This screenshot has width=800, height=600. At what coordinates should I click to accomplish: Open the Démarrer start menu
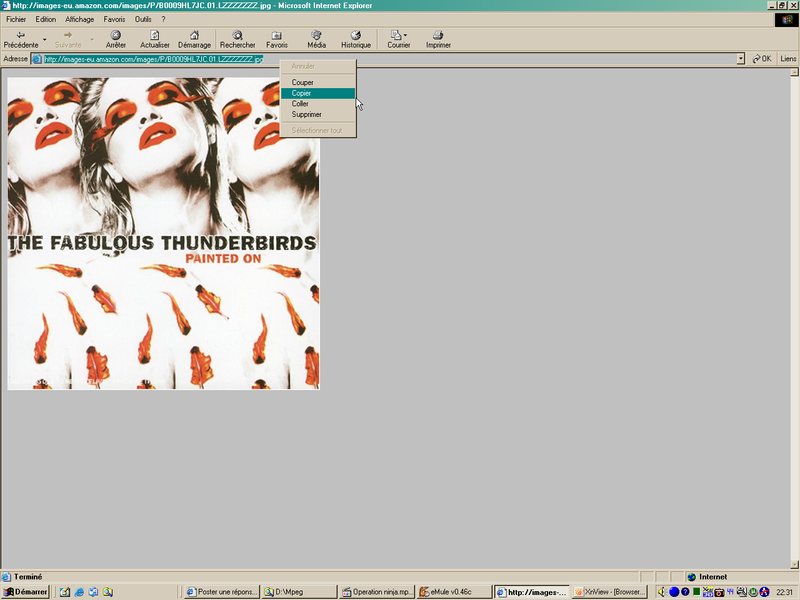(x=25, y=592)
